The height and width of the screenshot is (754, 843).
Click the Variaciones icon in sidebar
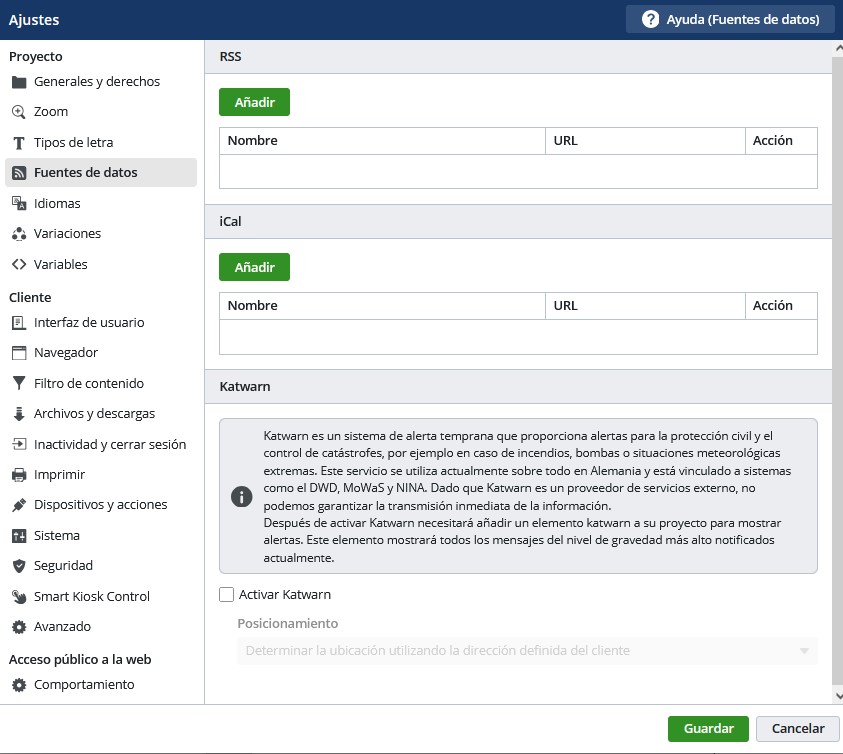pos(18,234)
